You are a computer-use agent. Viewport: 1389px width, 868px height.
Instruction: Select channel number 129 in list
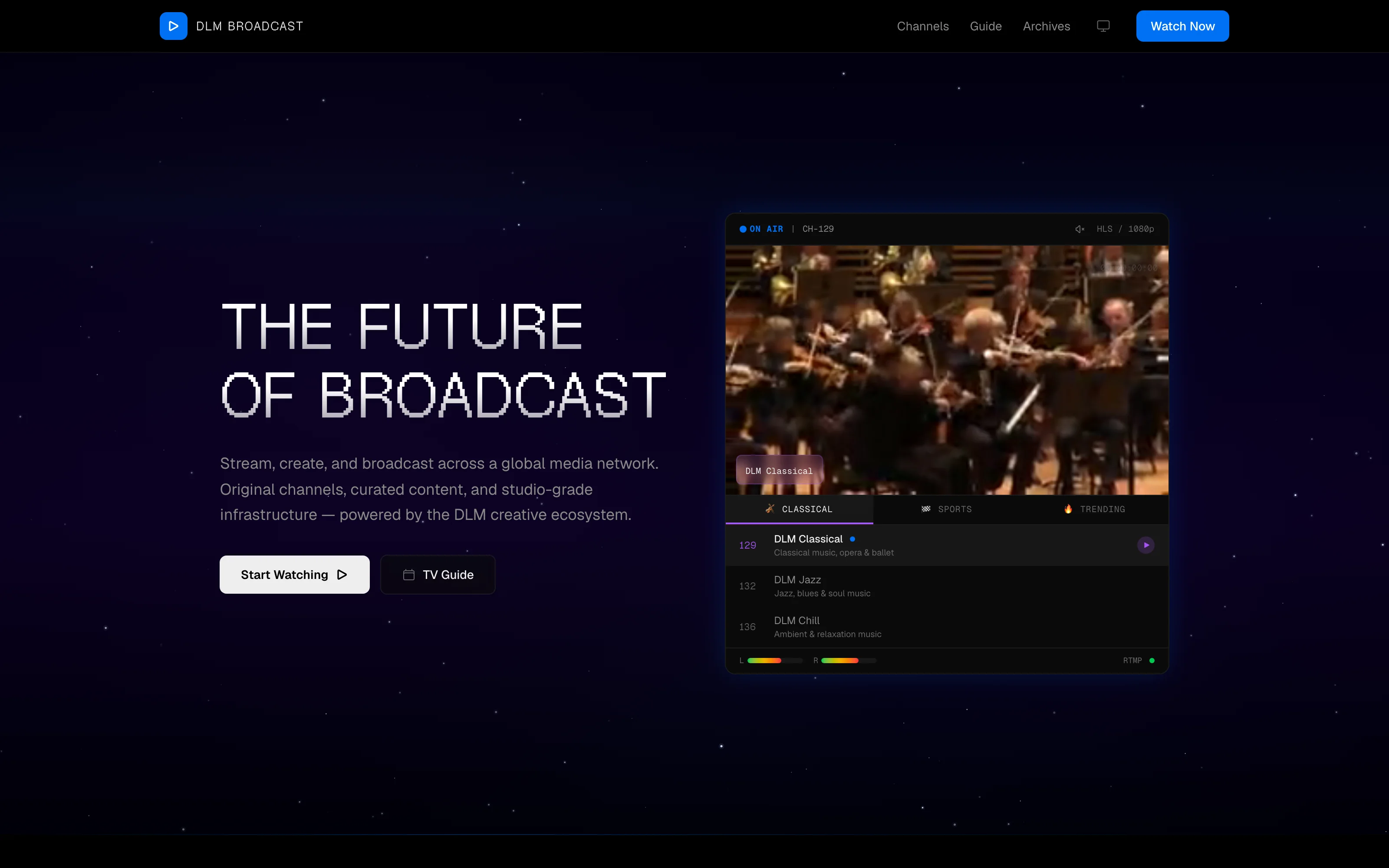747,546
